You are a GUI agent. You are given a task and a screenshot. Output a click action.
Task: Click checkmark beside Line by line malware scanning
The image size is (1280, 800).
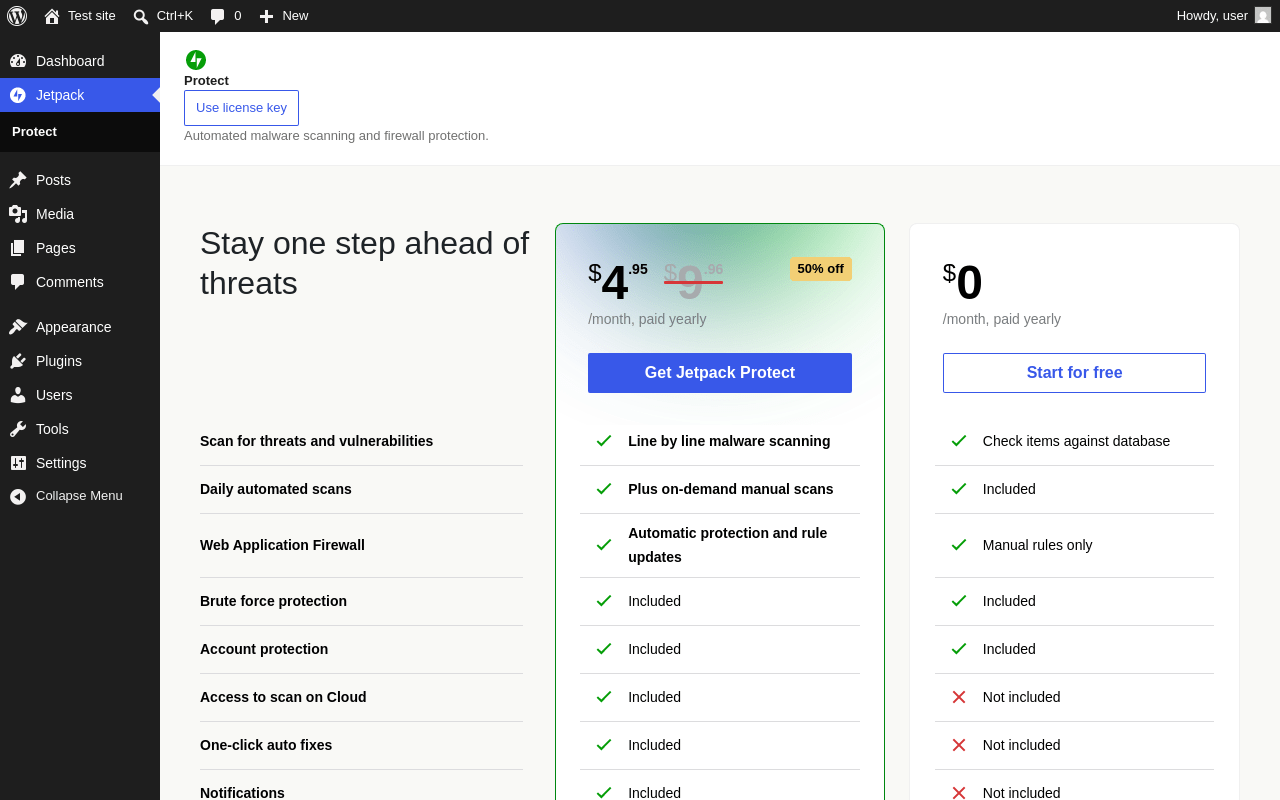pos(604,441)
